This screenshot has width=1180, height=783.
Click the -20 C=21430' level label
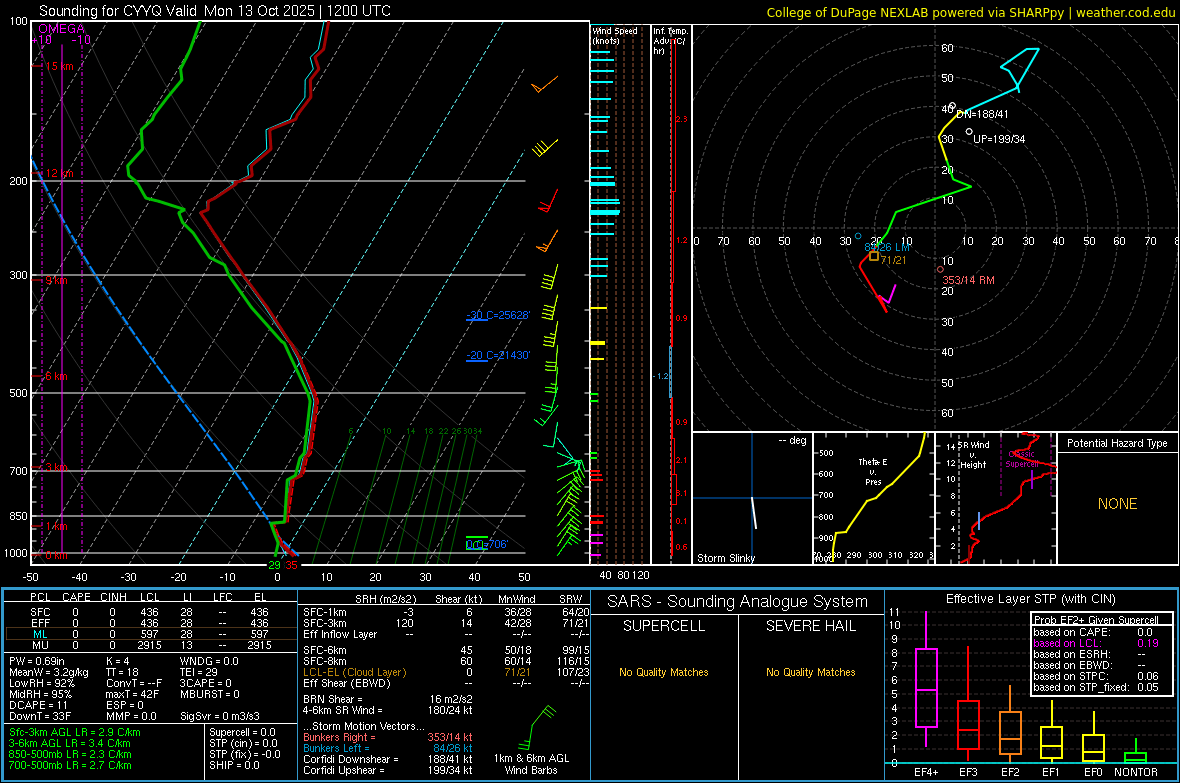pyautogui.click(x=497, y=355)
